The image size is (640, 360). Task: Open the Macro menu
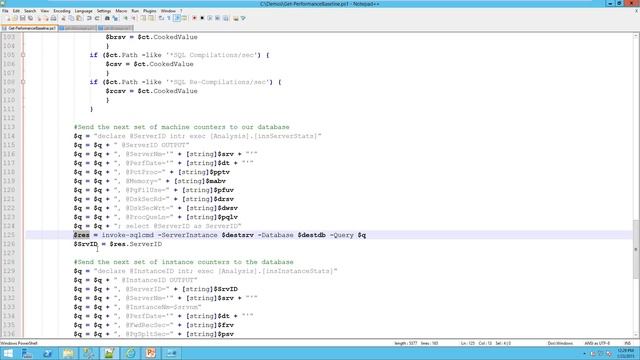click(x=121, y=11)
